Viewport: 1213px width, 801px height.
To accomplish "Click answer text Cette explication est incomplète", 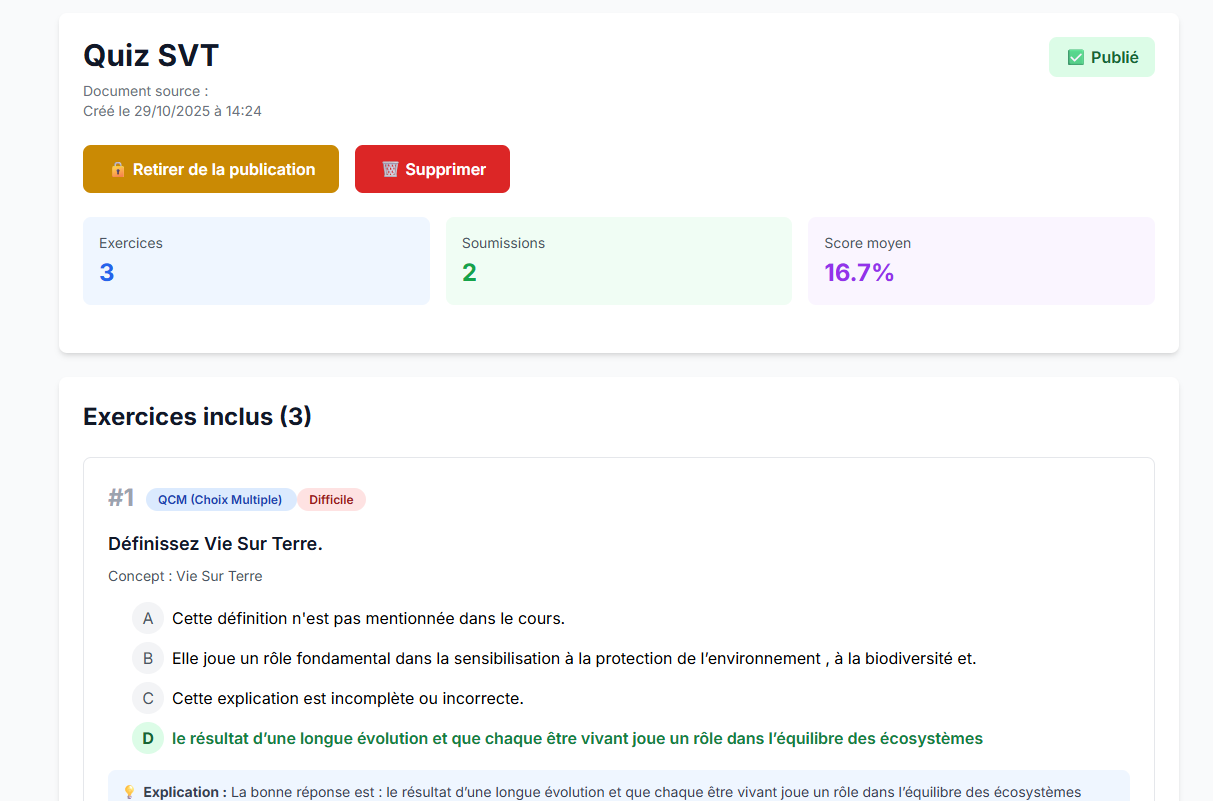I will tap(348, 698).
